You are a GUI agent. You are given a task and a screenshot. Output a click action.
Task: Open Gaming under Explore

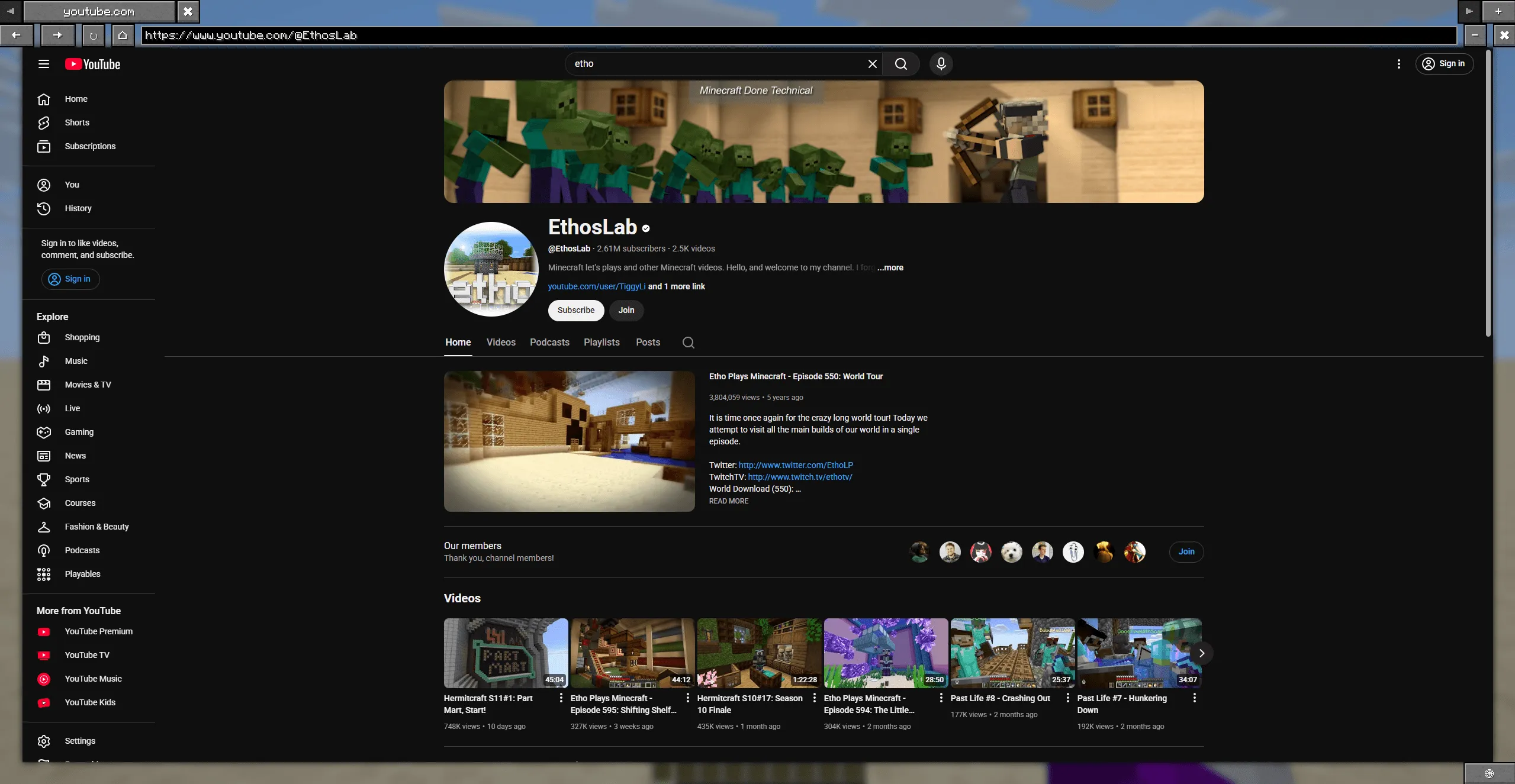click(x=89, y=432)
